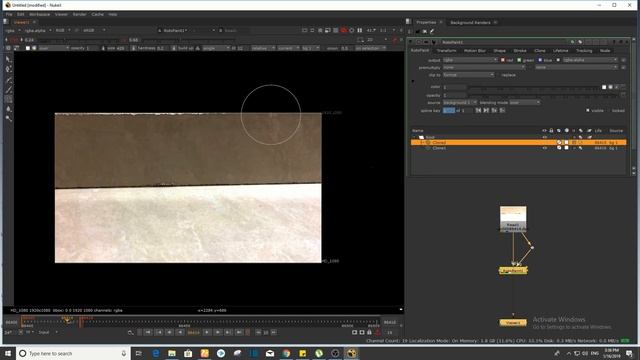Click play backward button in timeline
The width and height of the screenshot is (640, 360).
point(180,333)
